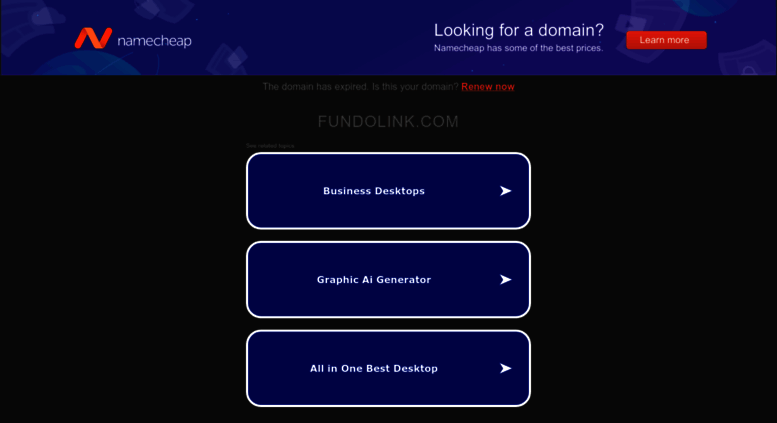Click 'Namecheap has some of the best prices' text

coord(518,48)
